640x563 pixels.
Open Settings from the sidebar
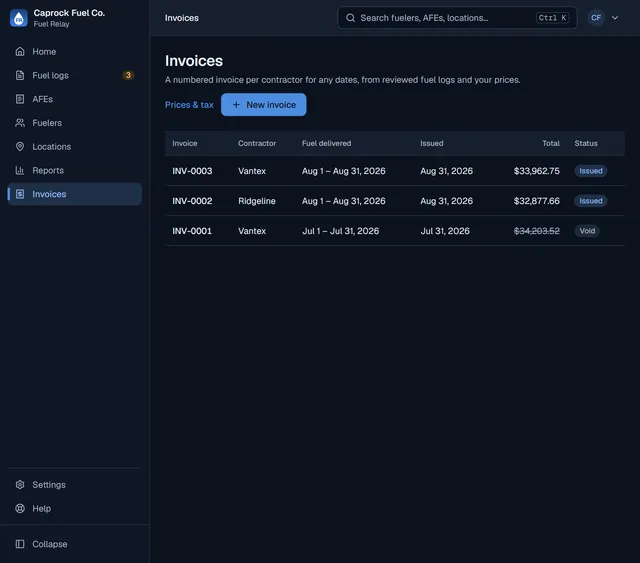click(x=75, y=485)
